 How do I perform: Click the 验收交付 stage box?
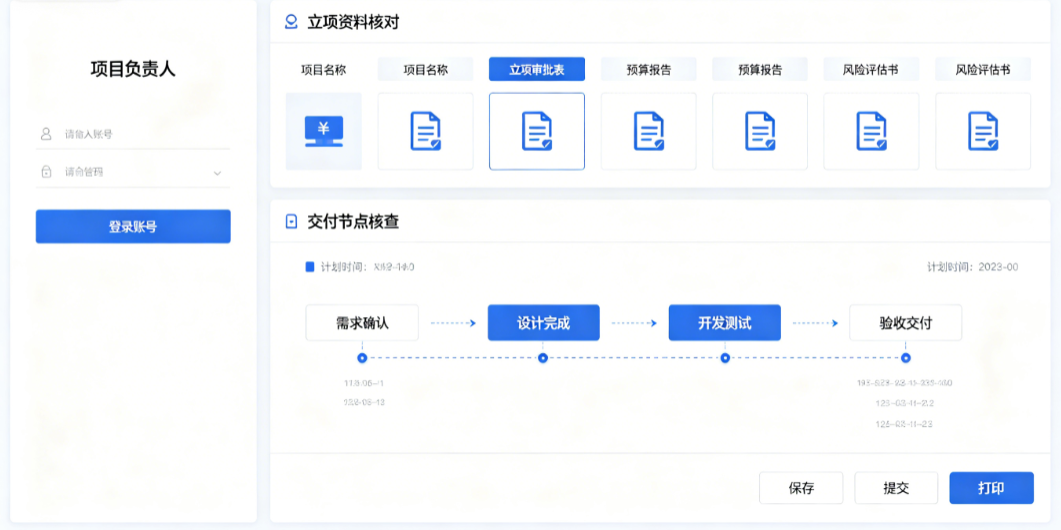point(905,323)
